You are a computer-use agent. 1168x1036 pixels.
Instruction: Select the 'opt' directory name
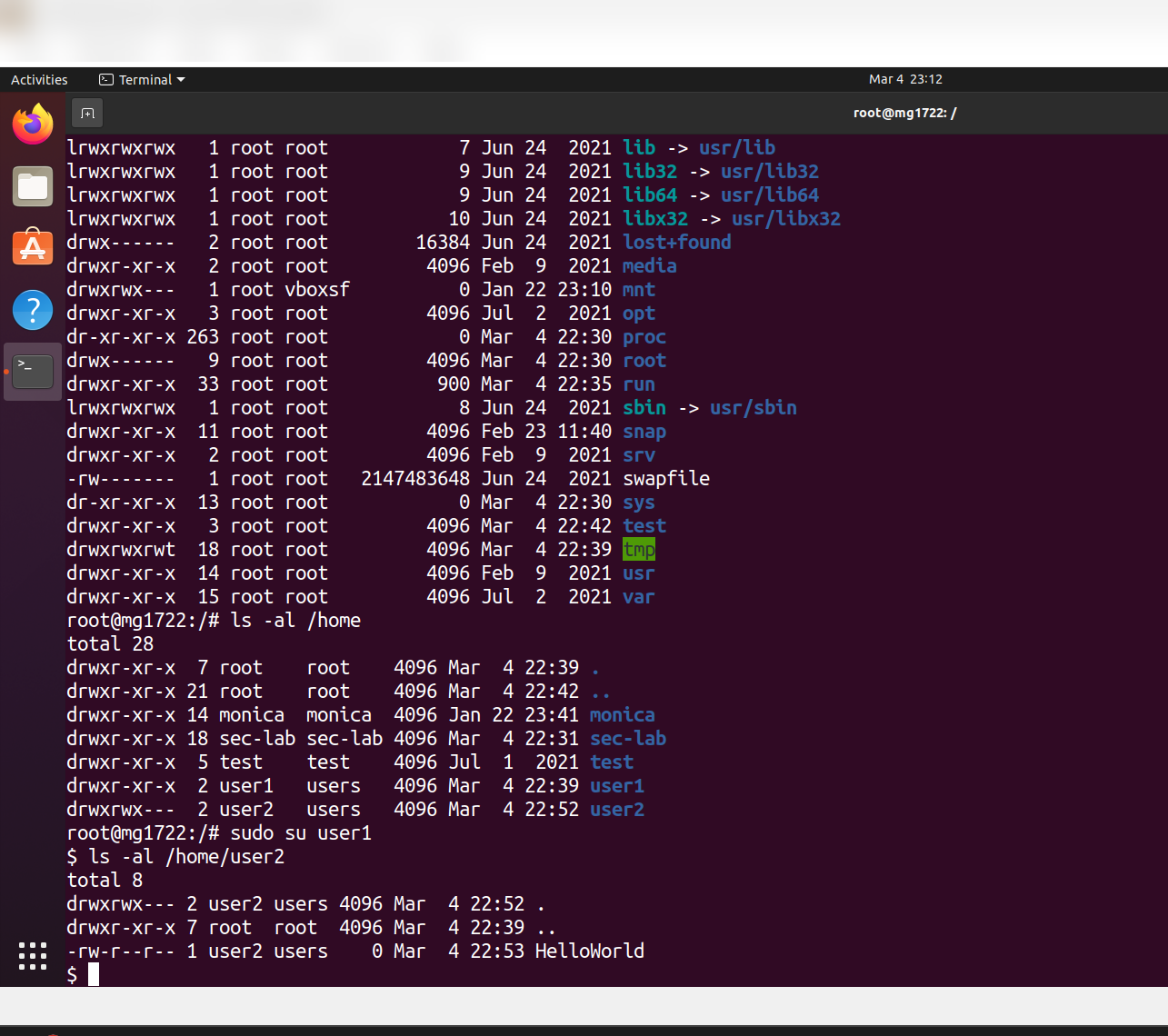point(639,314)
